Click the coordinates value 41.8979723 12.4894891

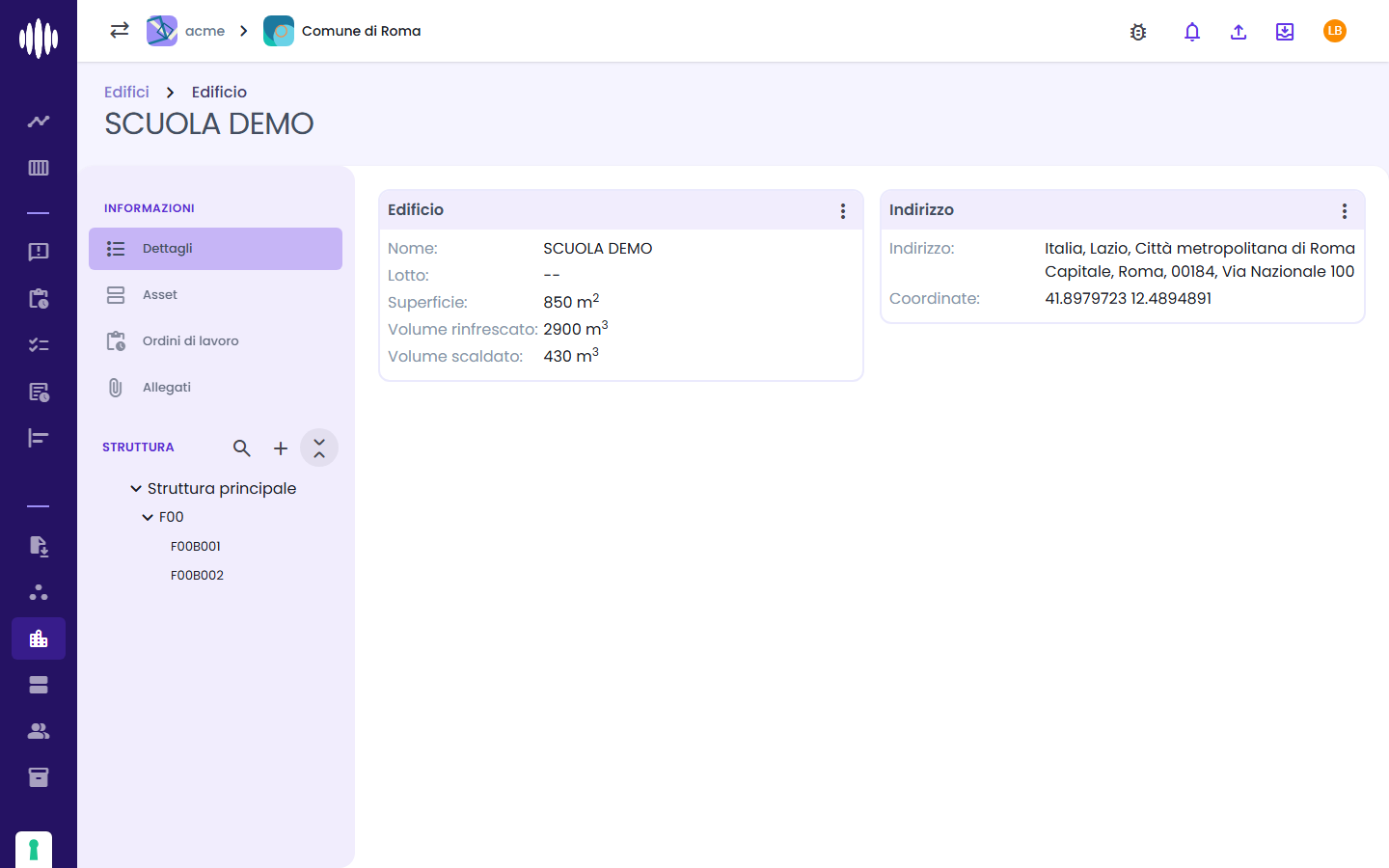tap(1128, 299)
